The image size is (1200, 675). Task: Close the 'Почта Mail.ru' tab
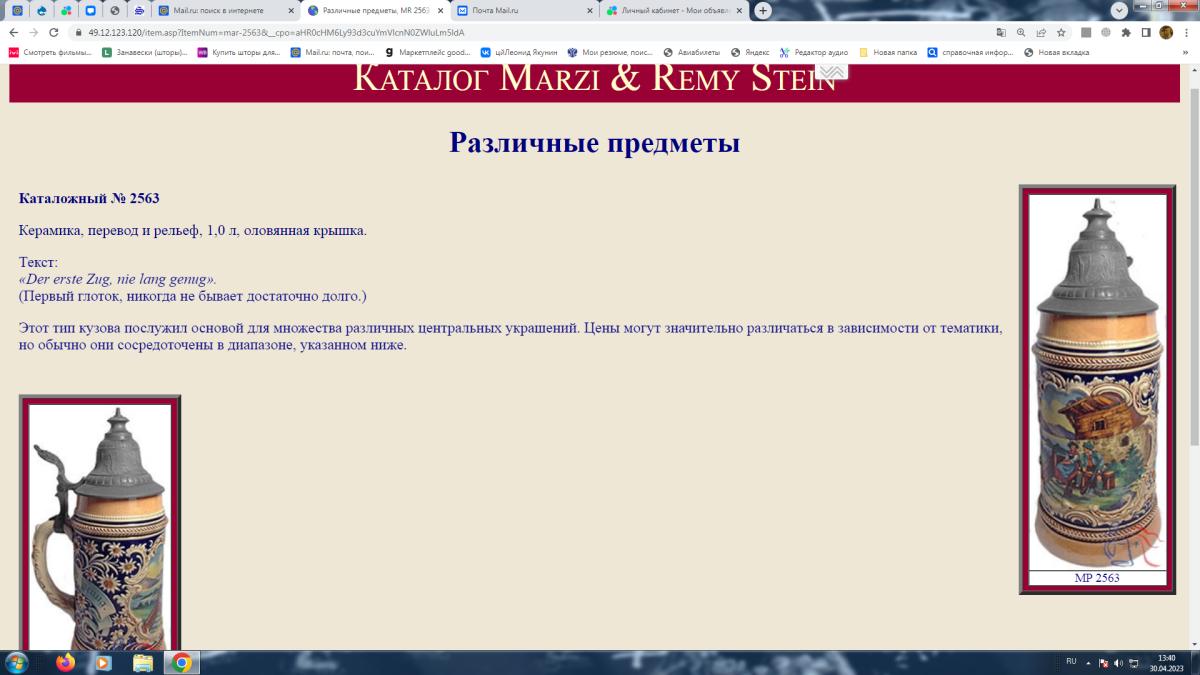point(589,11)
